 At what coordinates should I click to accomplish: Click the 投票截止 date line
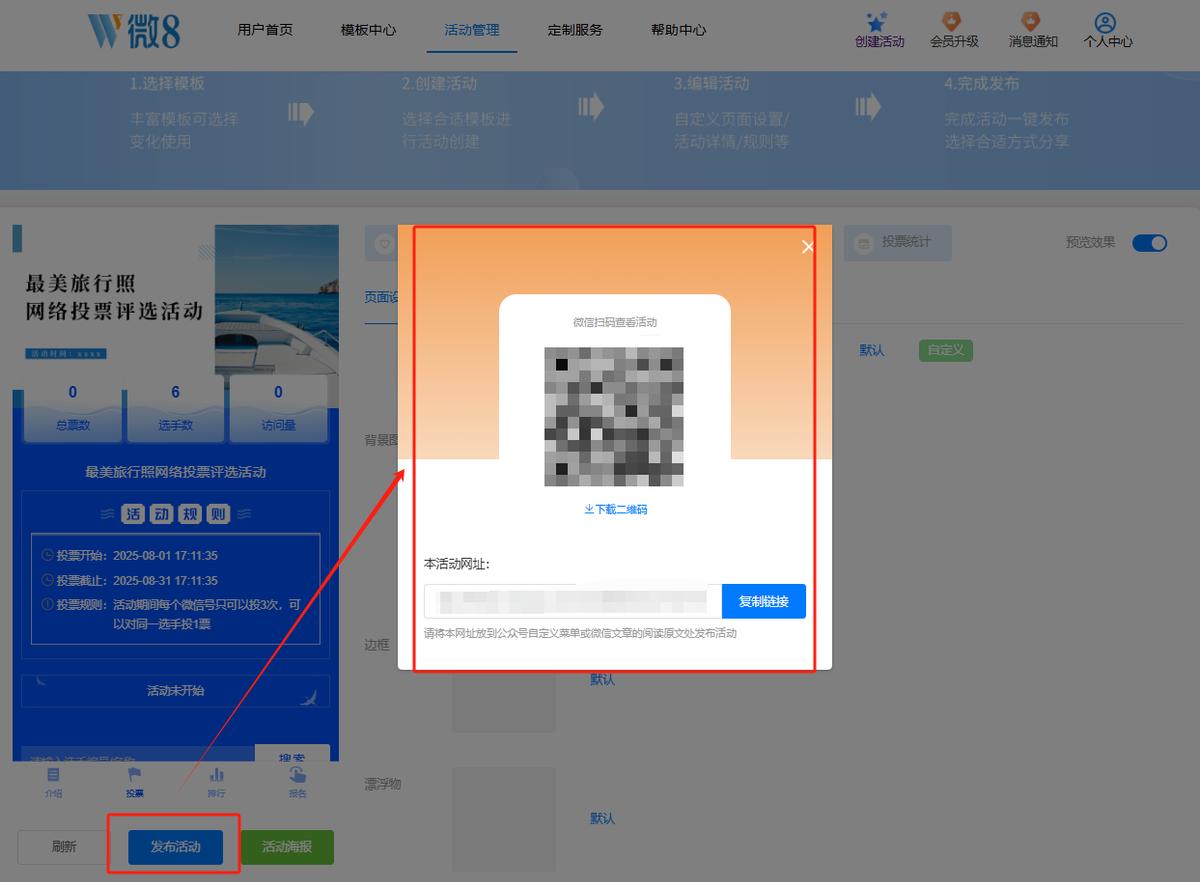(129, 580)
